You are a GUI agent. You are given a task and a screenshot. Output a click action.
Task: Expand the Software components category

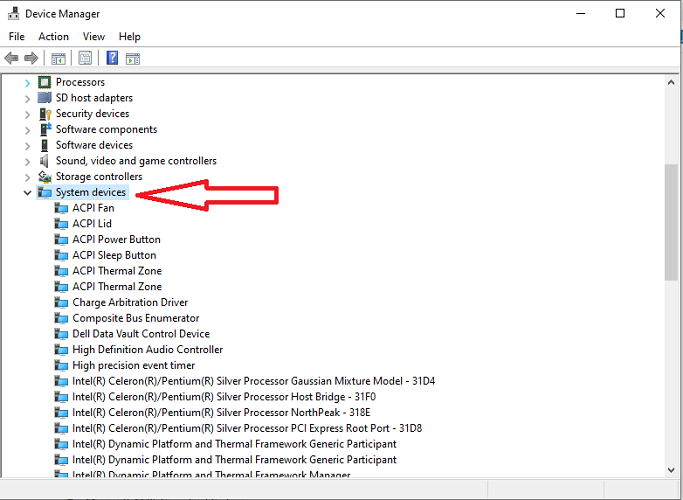coord(27,130)
